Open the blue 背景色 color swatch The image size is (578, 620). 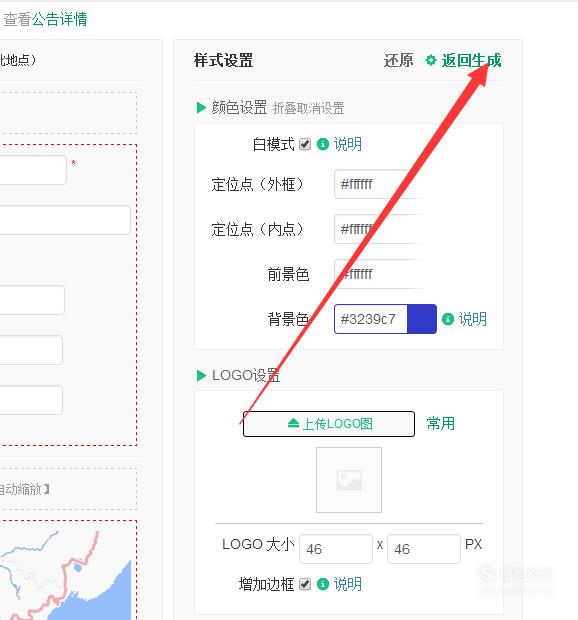(x=422, y=319)
